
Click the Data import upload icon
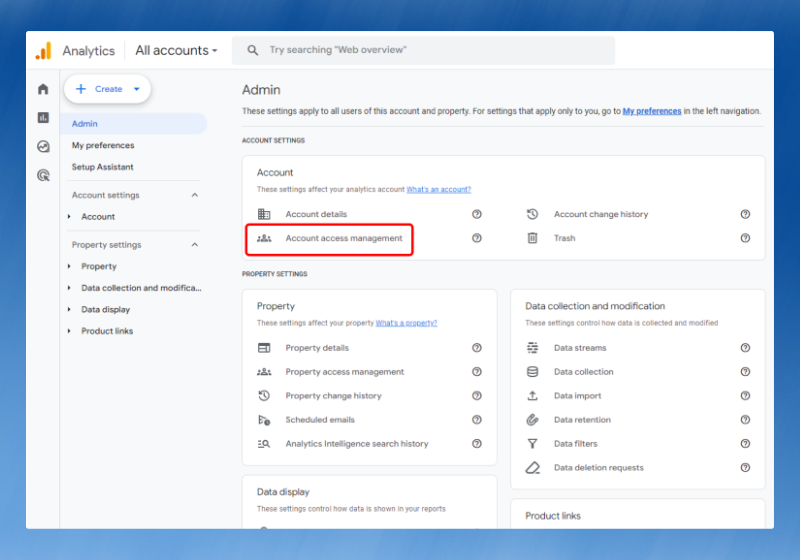tap(532, 396)
